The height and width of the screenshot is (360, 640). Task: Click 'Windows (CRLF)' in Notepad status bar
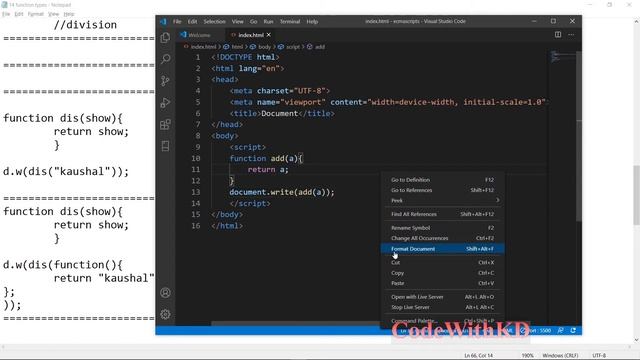tap(560, 356)
